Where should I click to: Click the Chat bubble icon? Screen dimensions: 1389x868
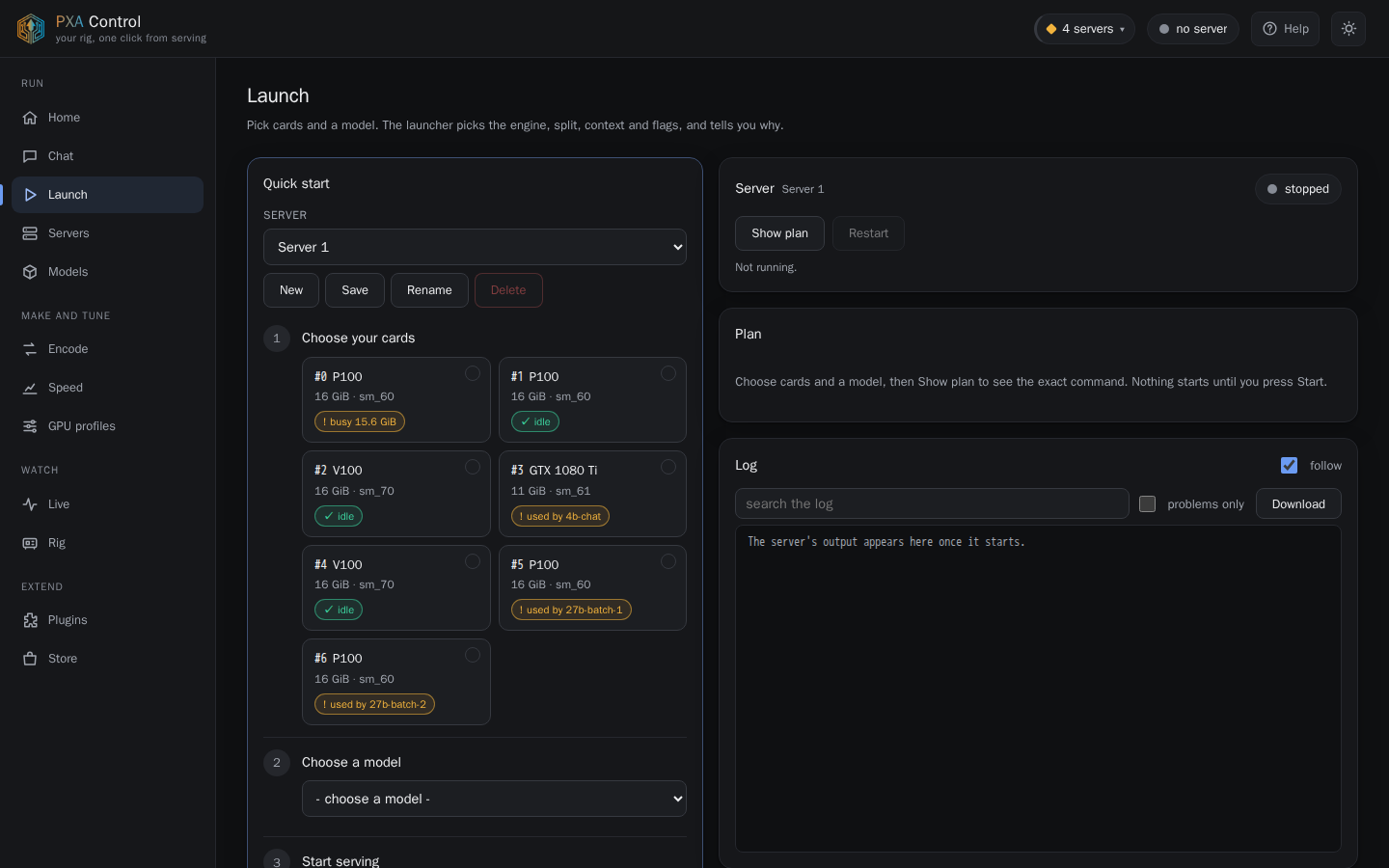[30, 156]
